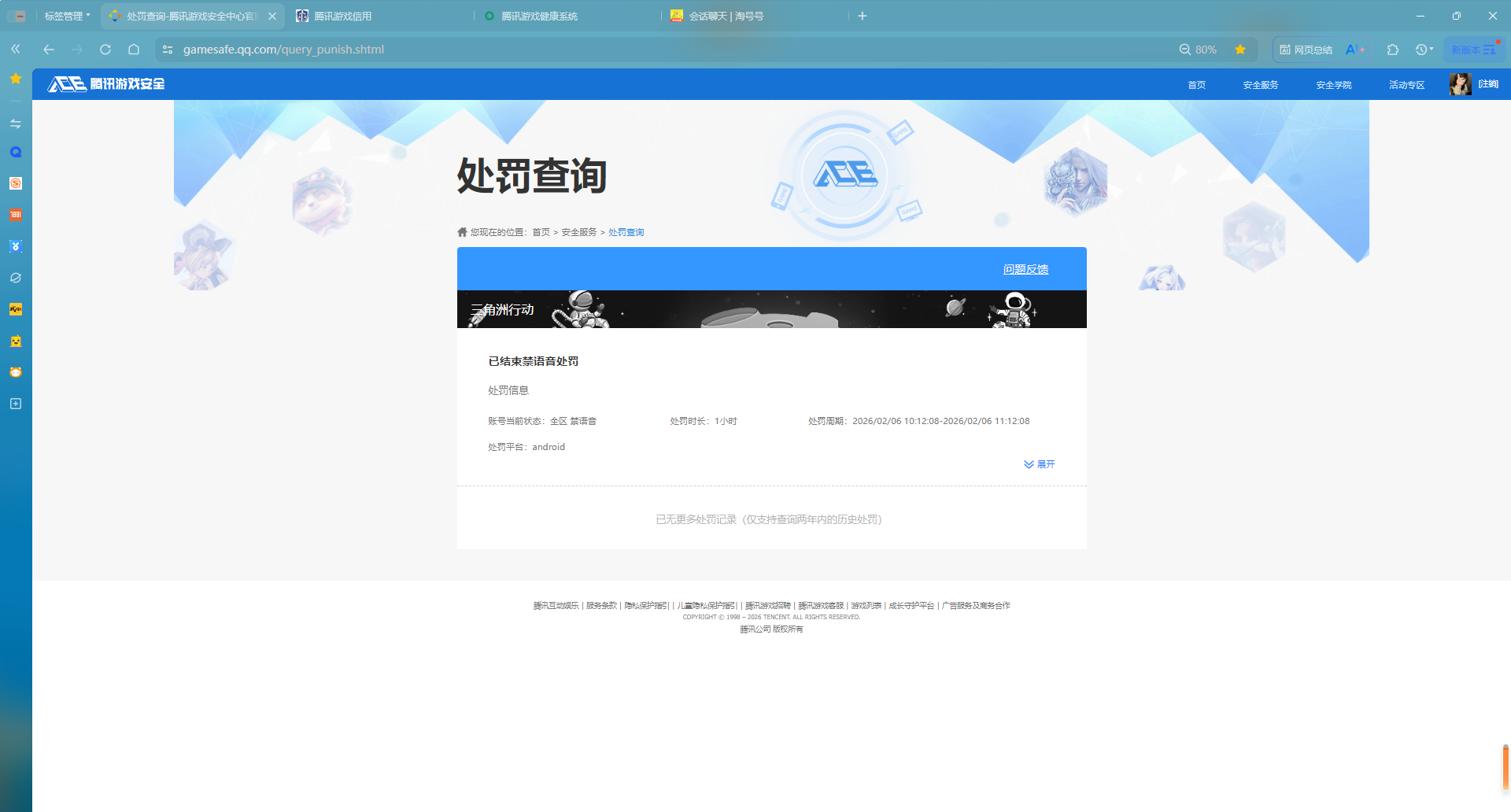Screen dimensions: 1511x812
Task: Open the yellow character sidebar icon
Action: 16,341
